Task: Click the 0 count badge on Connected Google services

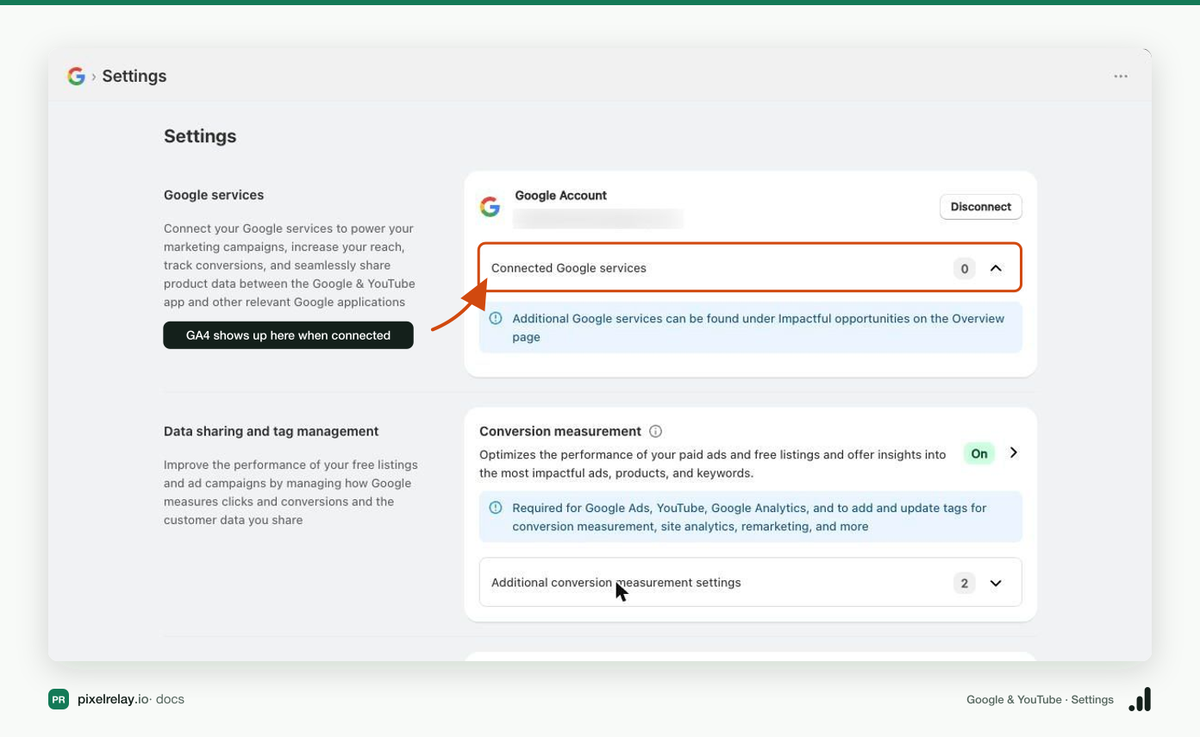Action: 964,268
